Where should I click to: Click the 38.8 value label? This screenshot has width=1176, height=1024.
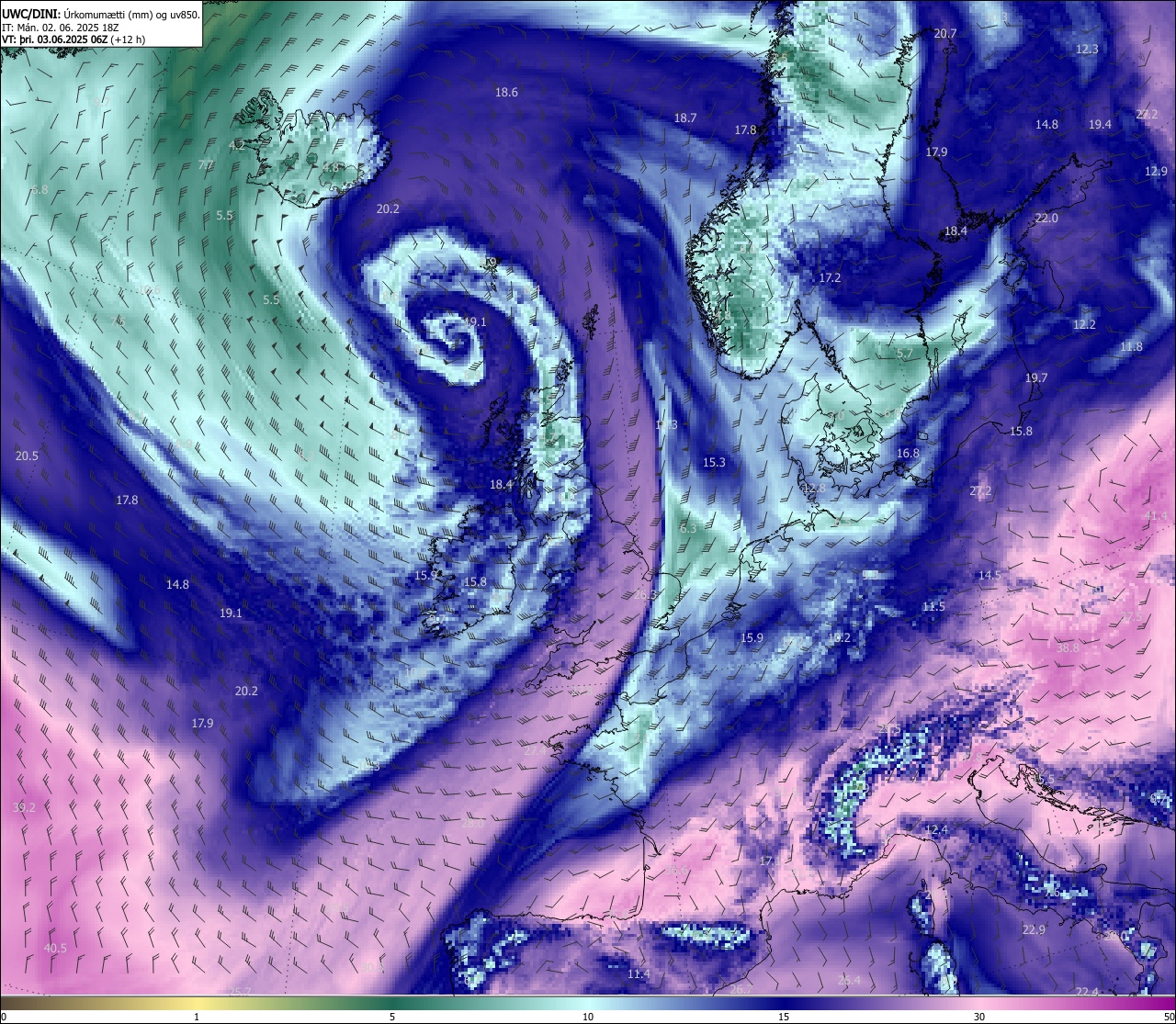1068,647
